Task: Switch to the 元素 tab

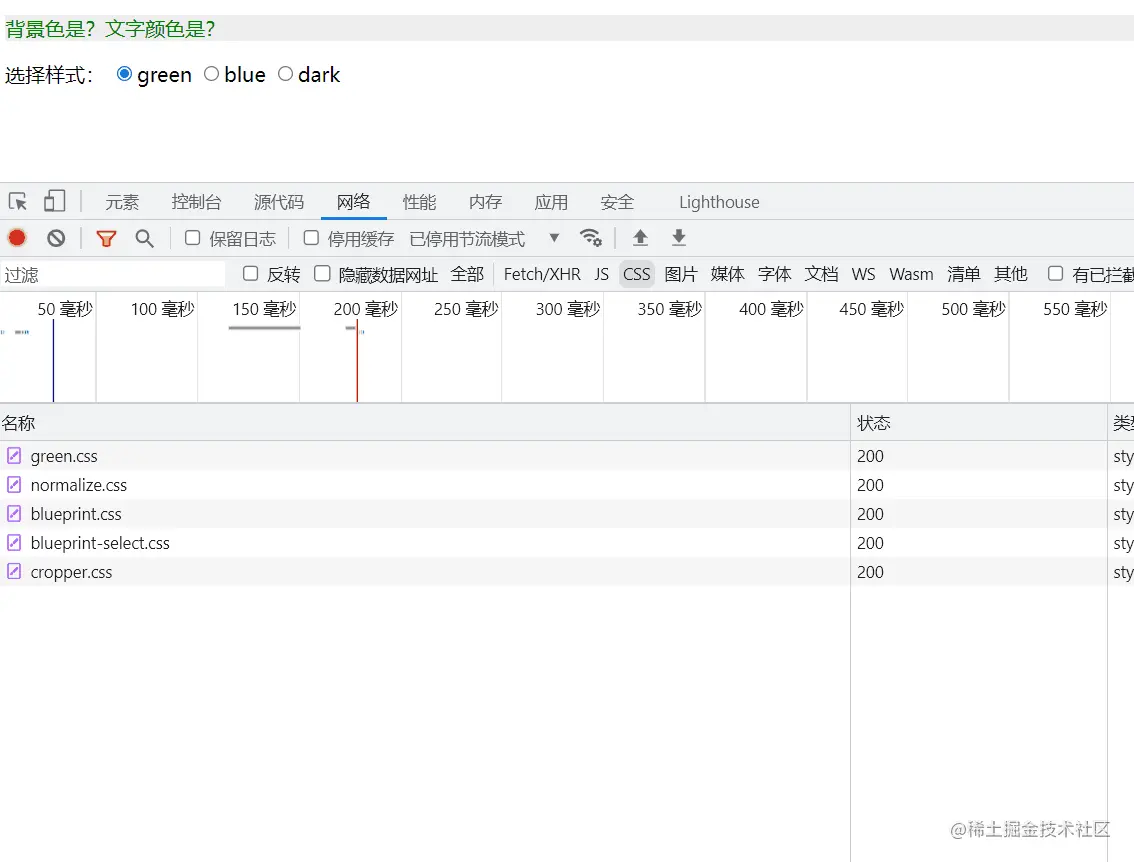Action: pyautogui.click(x=122, y=202)
